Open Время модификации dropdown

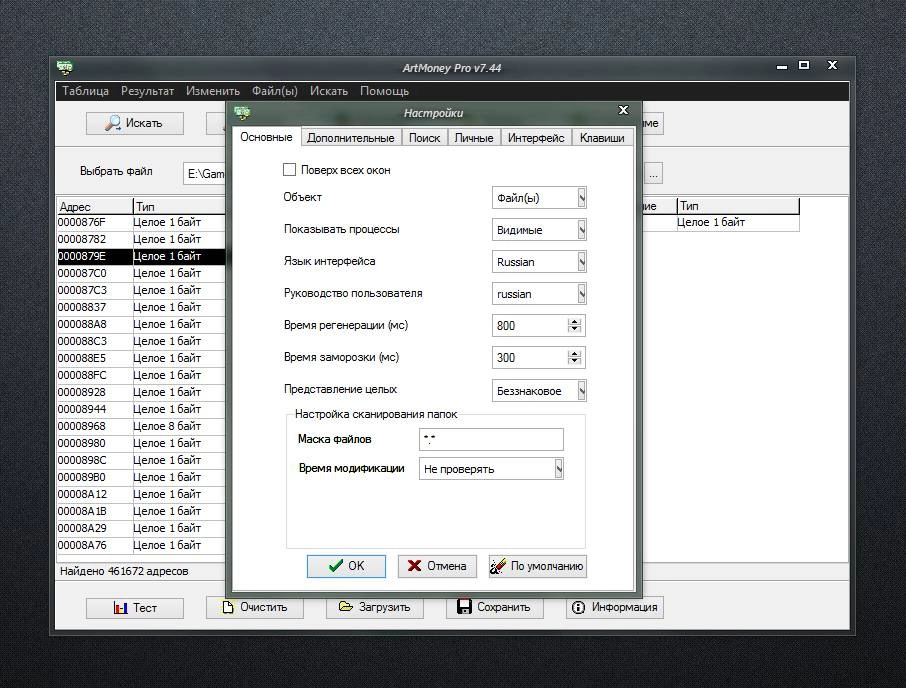pyautogui.click(x=559, y=468)
